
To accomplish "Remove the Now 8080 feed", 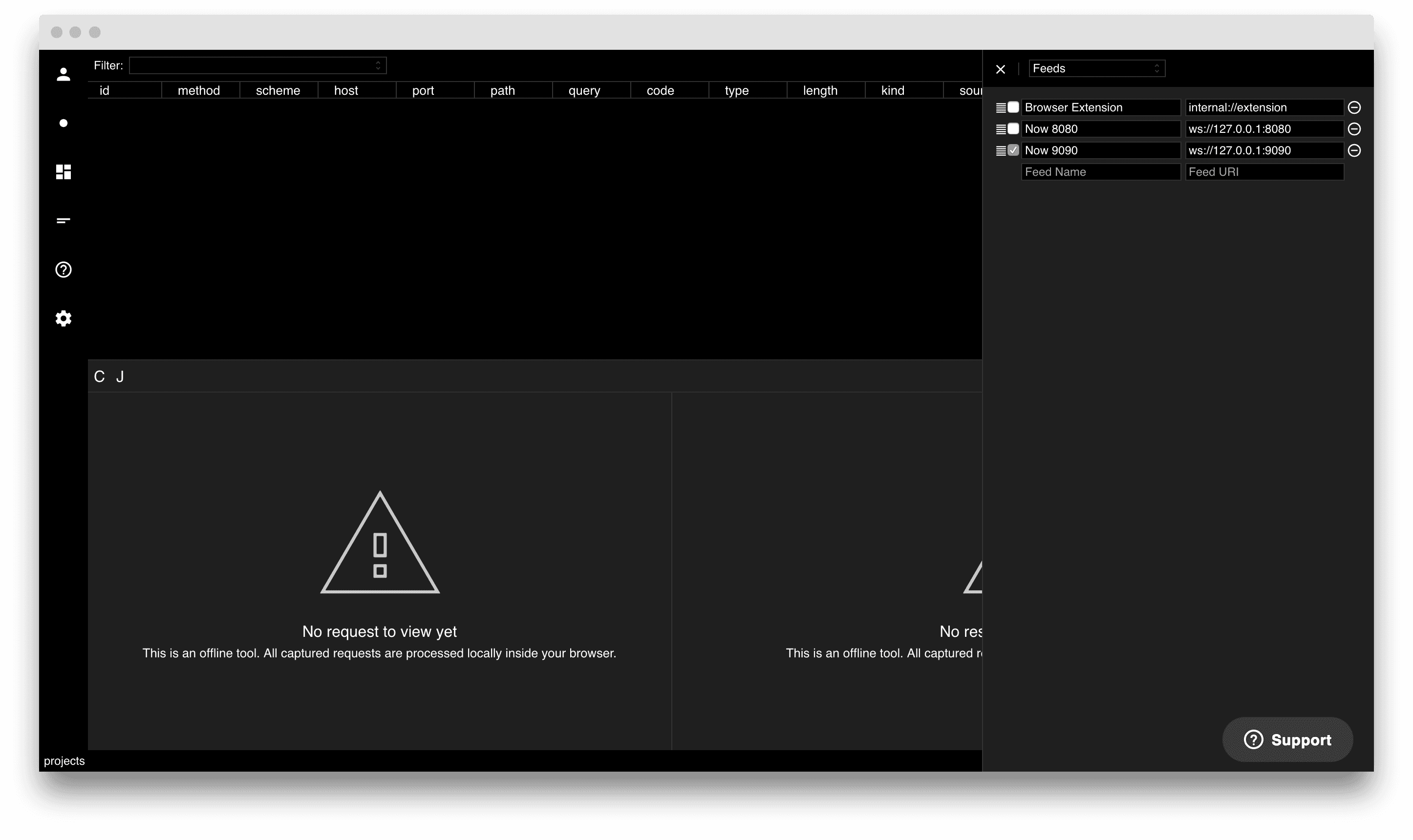I will (1354, 129).
